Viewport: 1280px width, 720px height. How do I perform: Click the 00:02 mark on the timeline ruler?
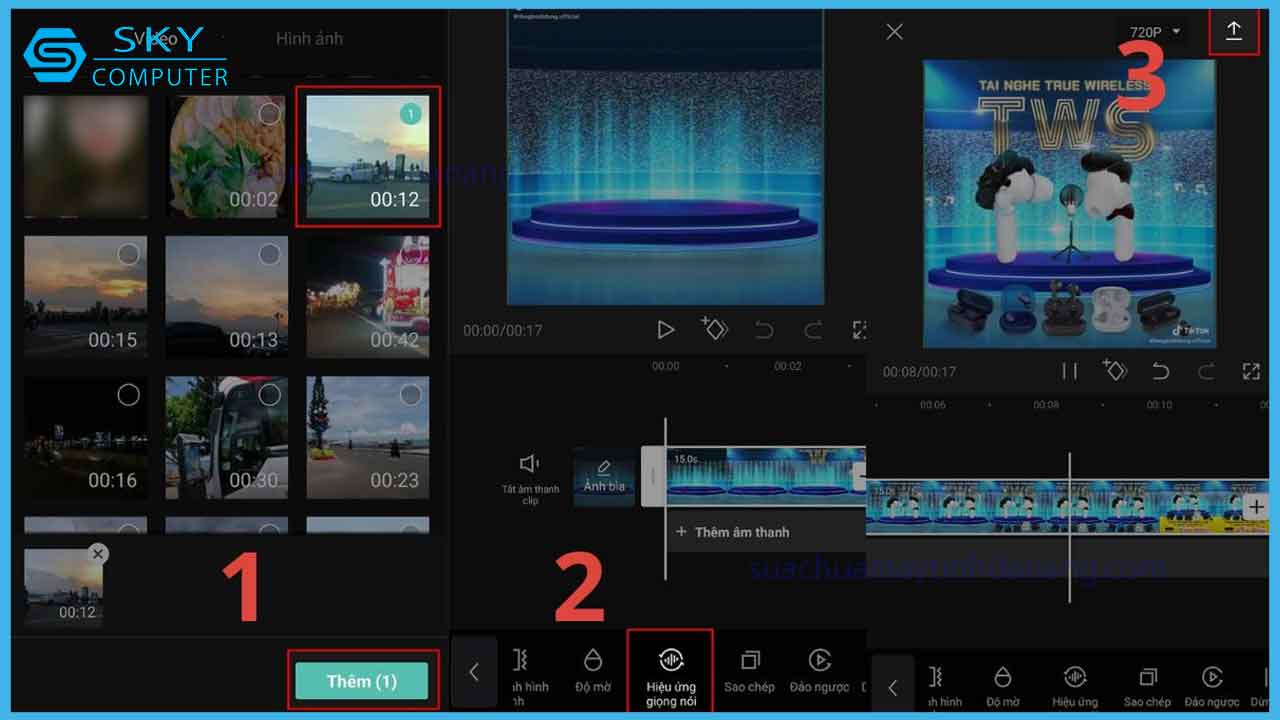(788, 366)
